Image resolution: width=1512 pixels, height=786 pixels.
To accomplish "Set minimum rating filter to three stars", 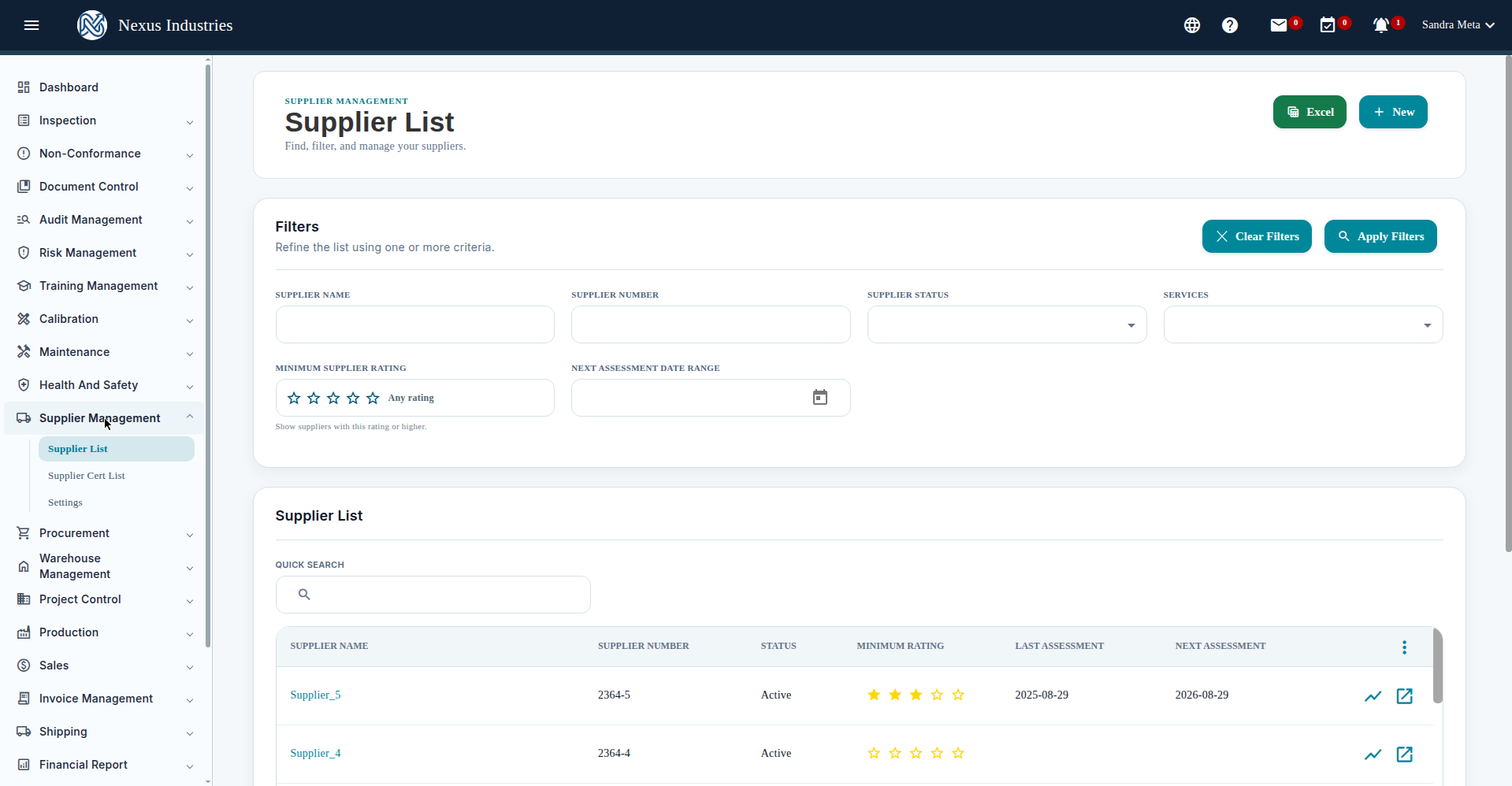I will point(333,399).
